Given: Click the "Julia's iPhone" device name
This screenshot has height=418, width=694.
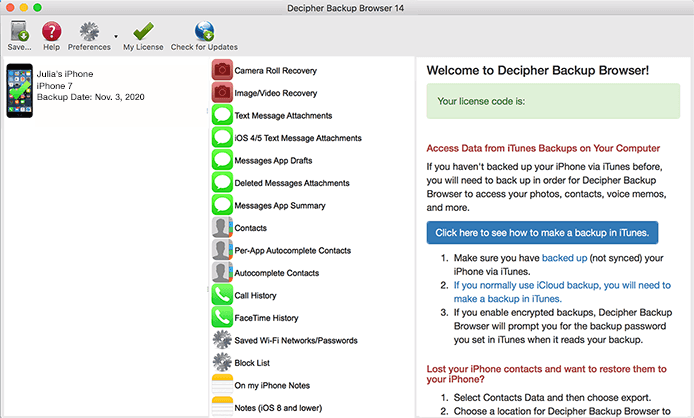Looking at the screenshot, I should [65, 74].
